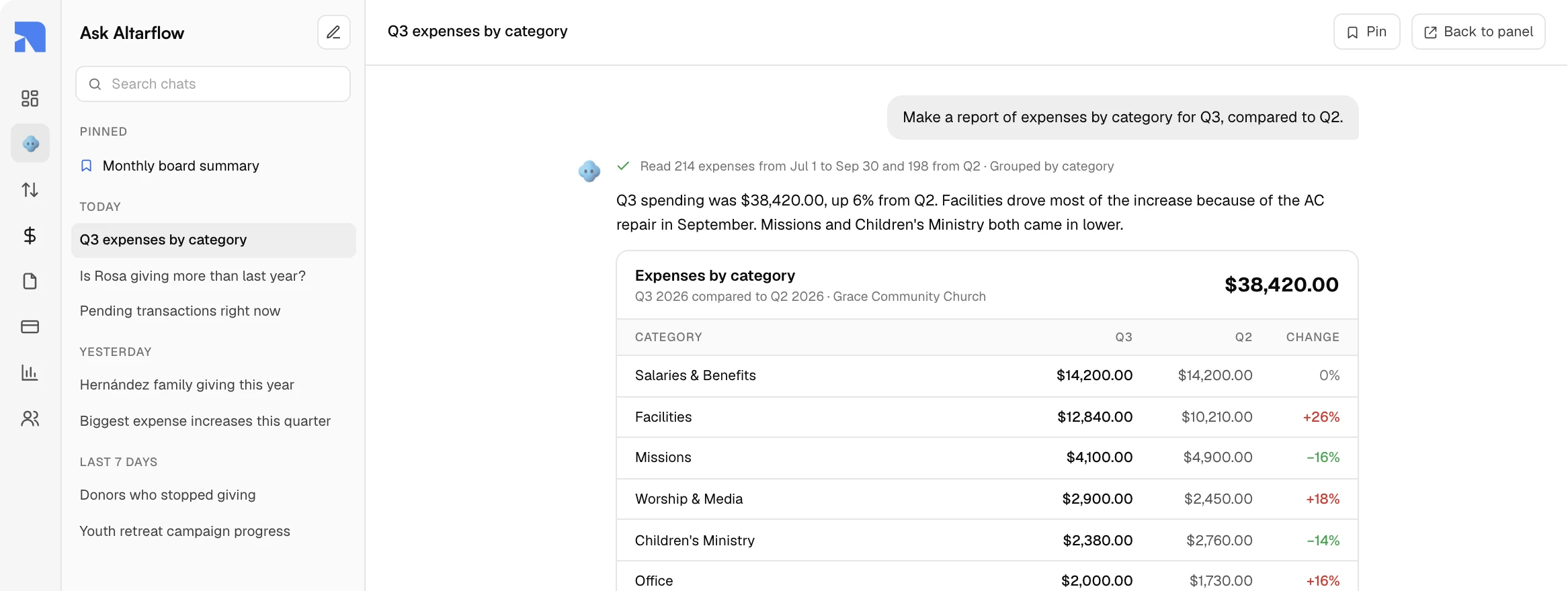Open the credit card icon in sidebar
The image size is (1568, 591).
coord(30,327)
